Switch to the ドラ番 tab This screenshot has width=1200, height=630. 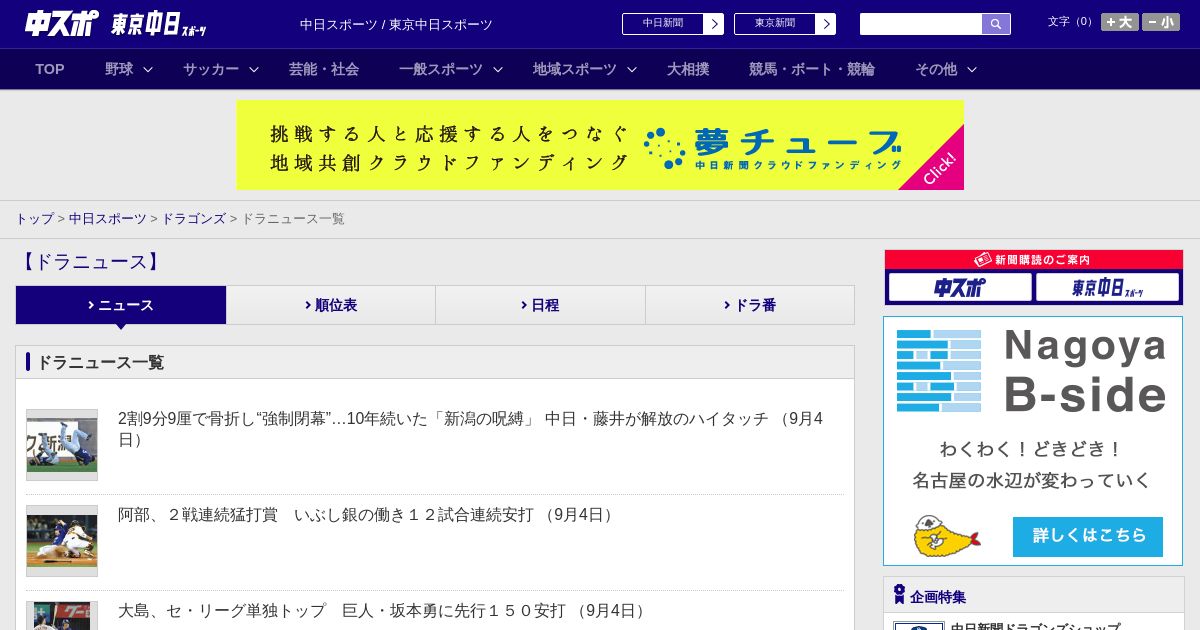[x=750, y=305]
